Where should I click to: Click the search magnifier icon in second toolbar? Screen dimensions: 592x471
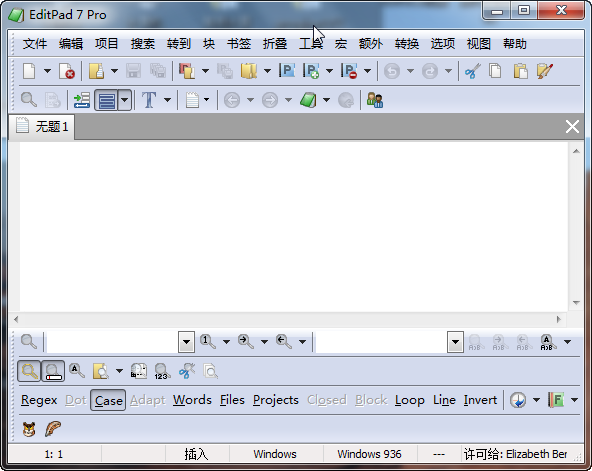[x=29, y=100]
